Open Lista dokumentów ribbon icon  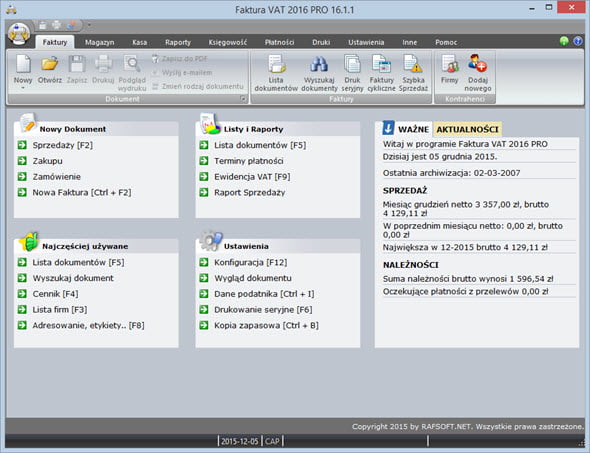tap(276, 64)
